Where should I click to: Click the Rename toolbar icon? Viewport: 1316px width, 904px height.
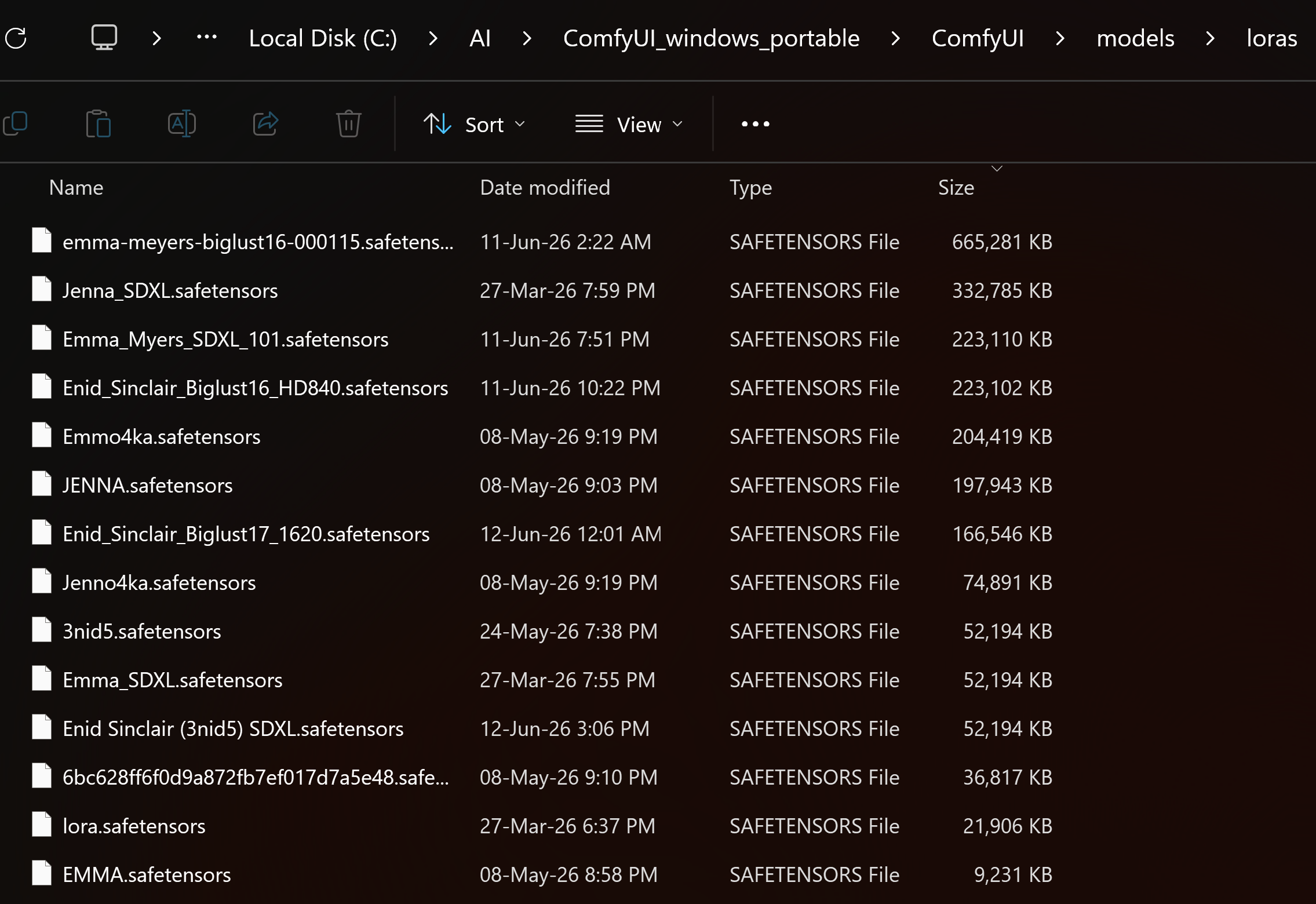[182, 123]
